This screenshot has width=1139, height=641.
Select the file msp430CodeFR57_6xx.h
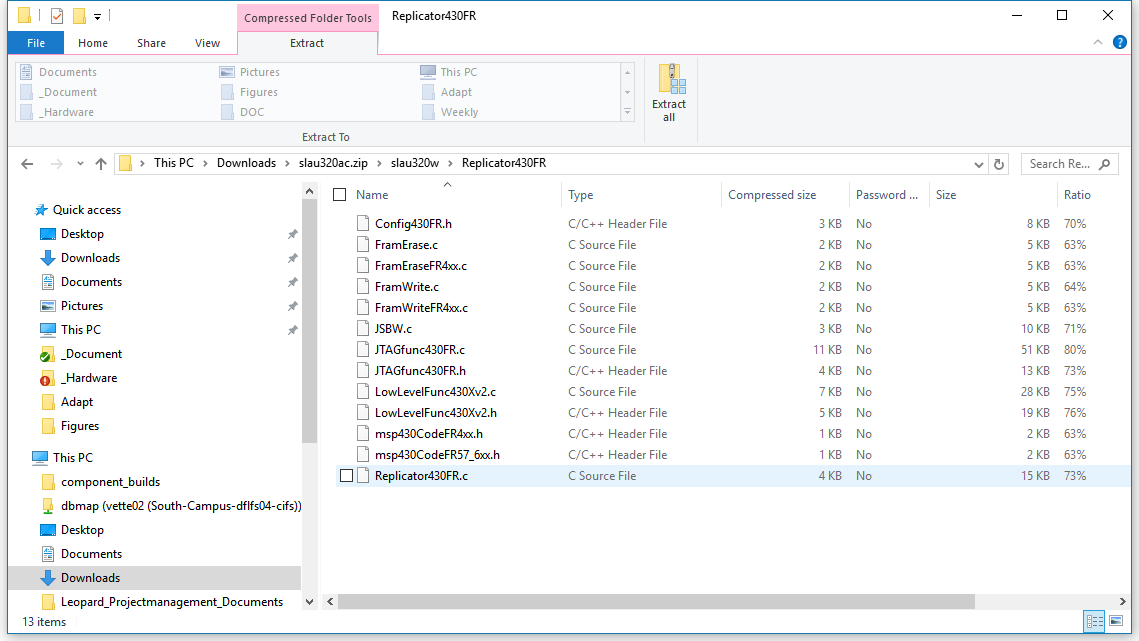(x=437, y=455)
